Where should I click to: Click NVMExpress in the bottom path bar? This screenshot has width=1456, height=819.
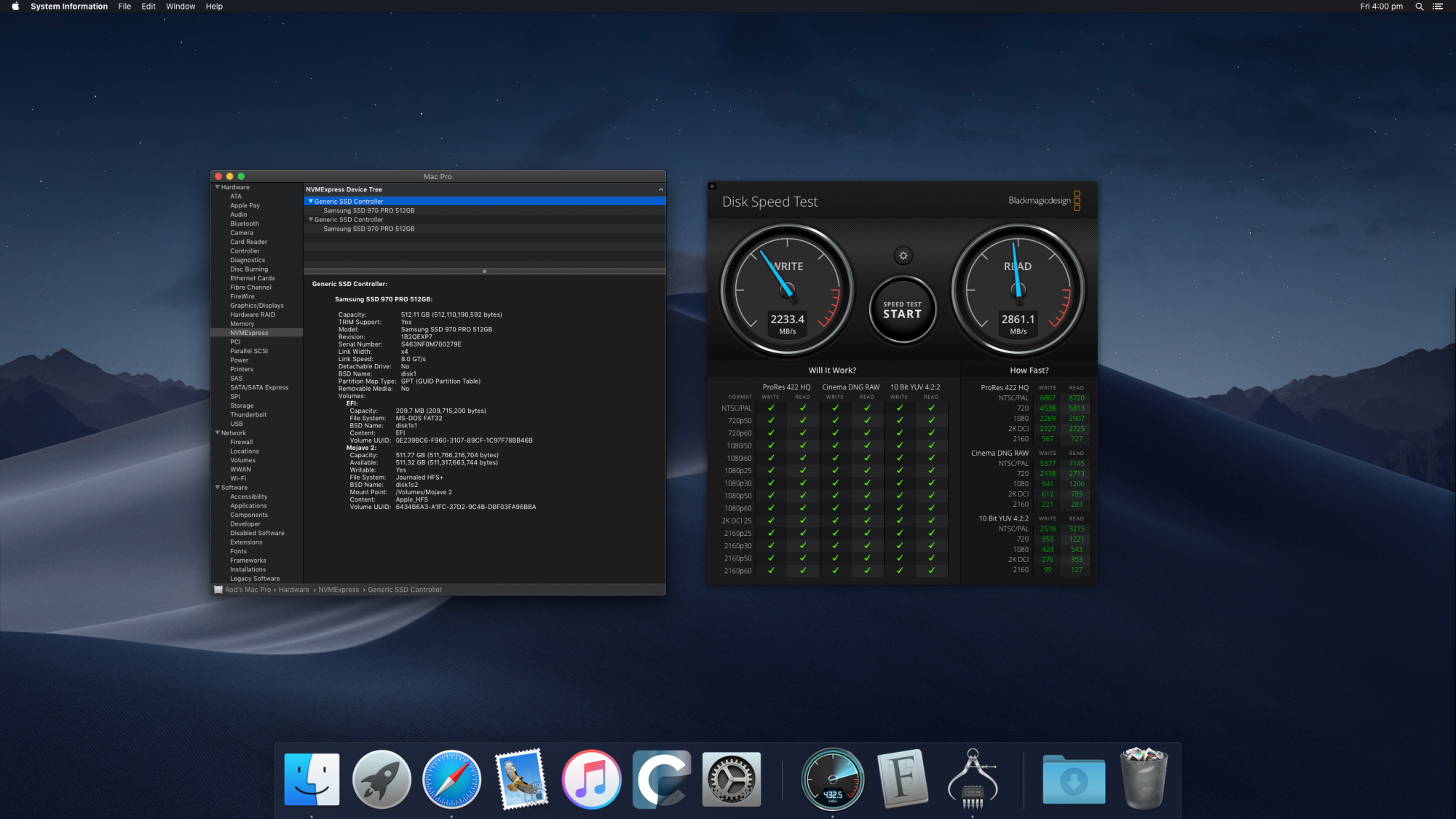pos(339,590)
